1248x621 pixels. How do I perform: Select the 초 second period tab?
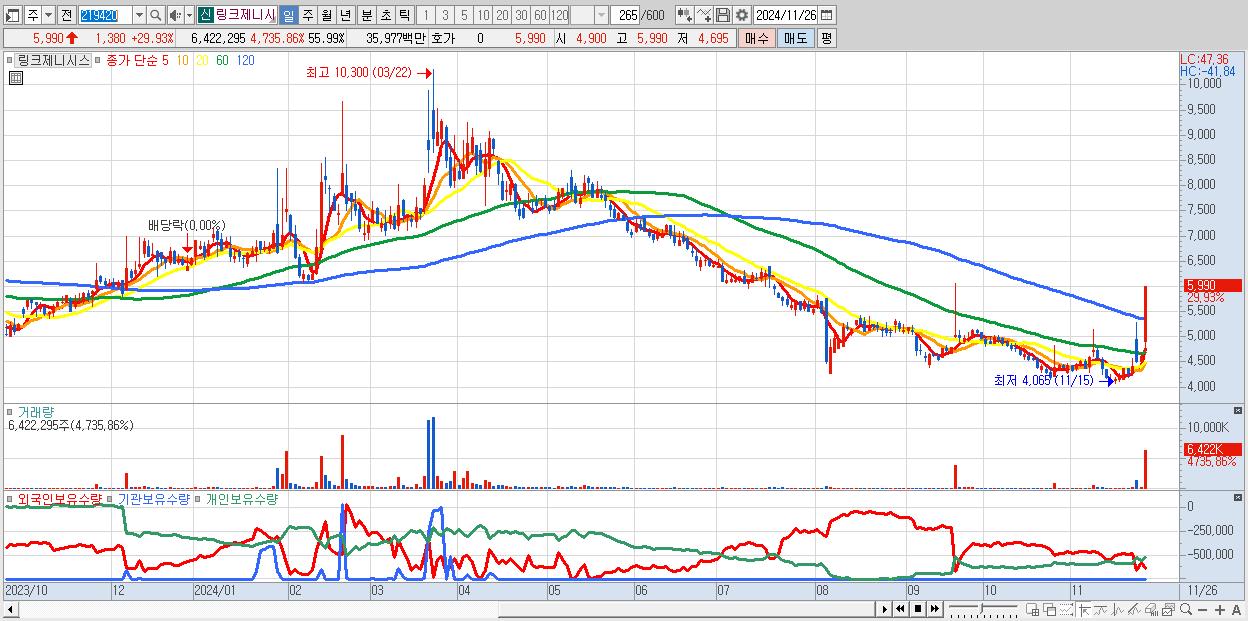click(385, 15)
